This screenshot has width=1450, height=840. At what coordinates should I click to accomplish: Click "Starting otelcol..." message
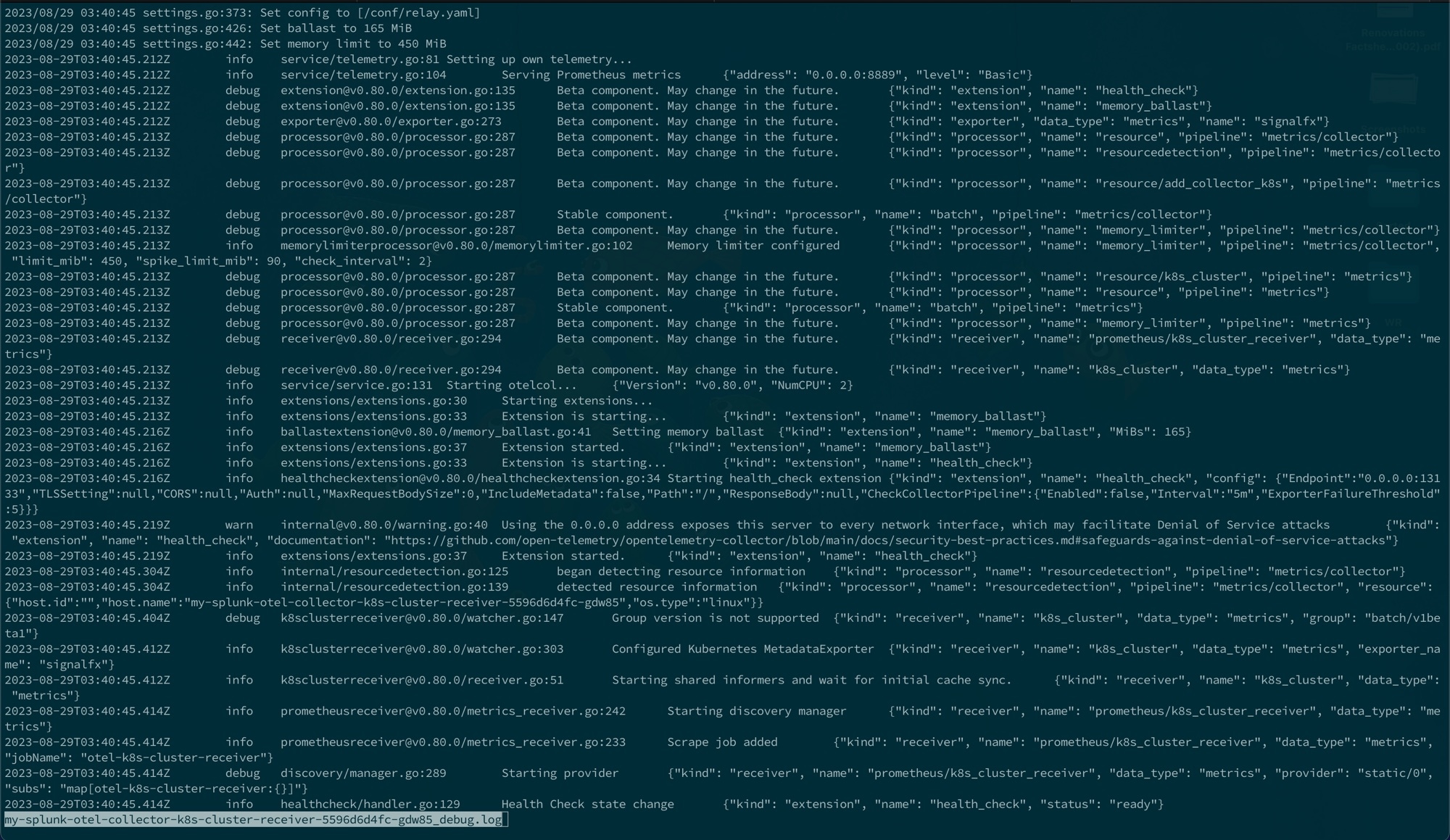coord(512,386)
